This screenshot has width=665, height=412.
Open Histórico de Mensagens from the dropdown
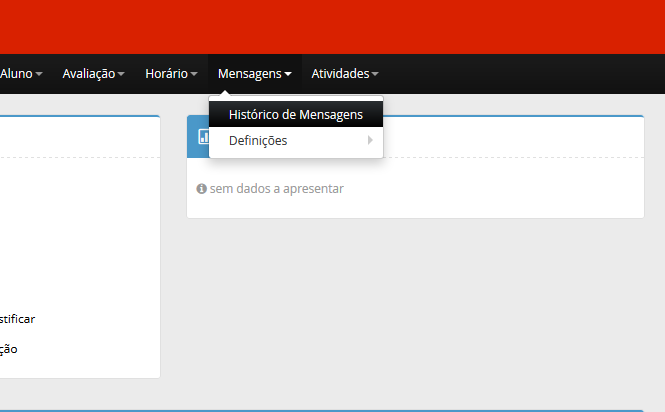point(295,114)
